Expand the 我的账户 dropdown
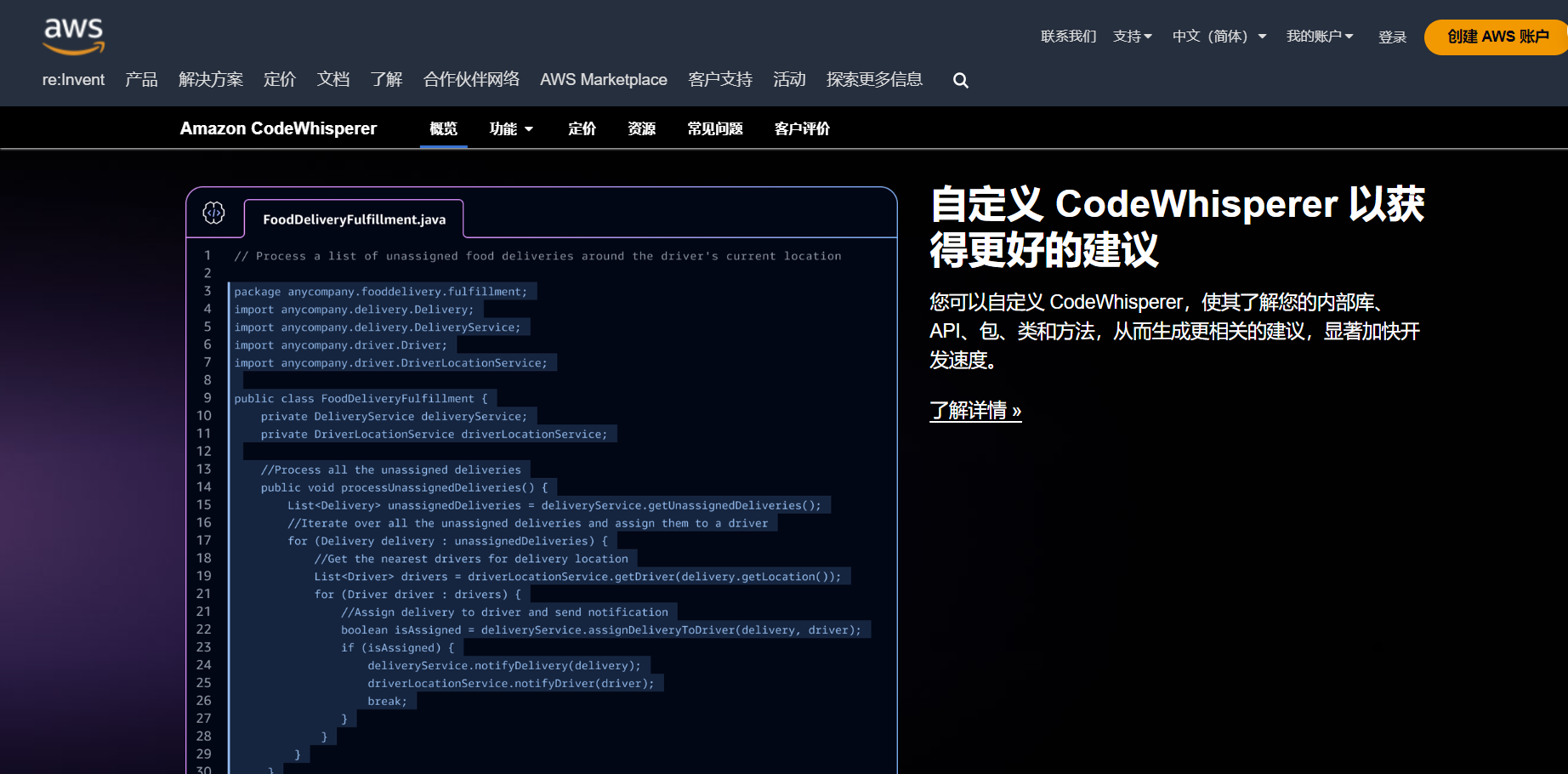 click(x=1320, y=37)
